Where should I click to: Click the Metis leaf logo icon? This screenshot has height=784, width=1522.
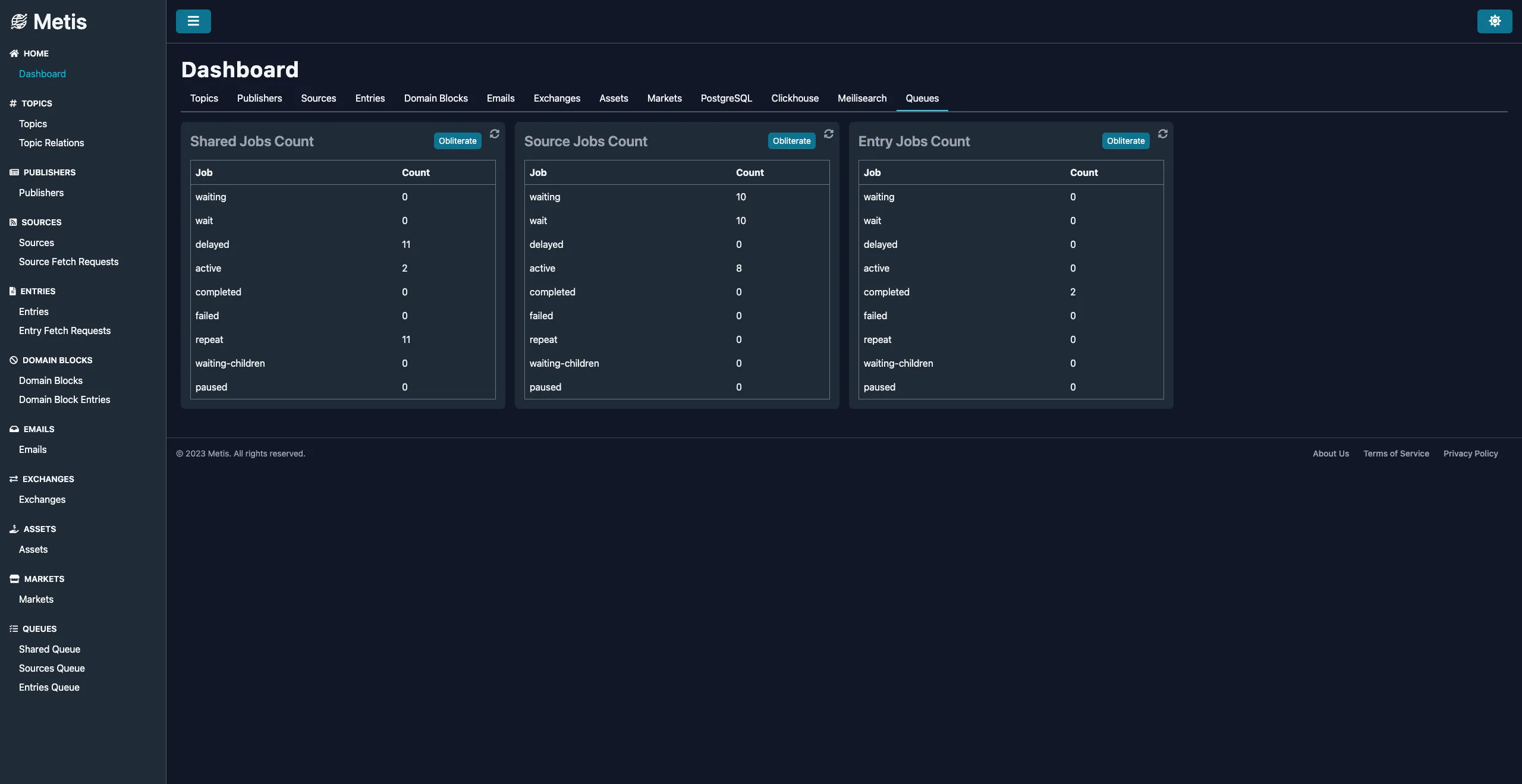[x=18, y=21]
